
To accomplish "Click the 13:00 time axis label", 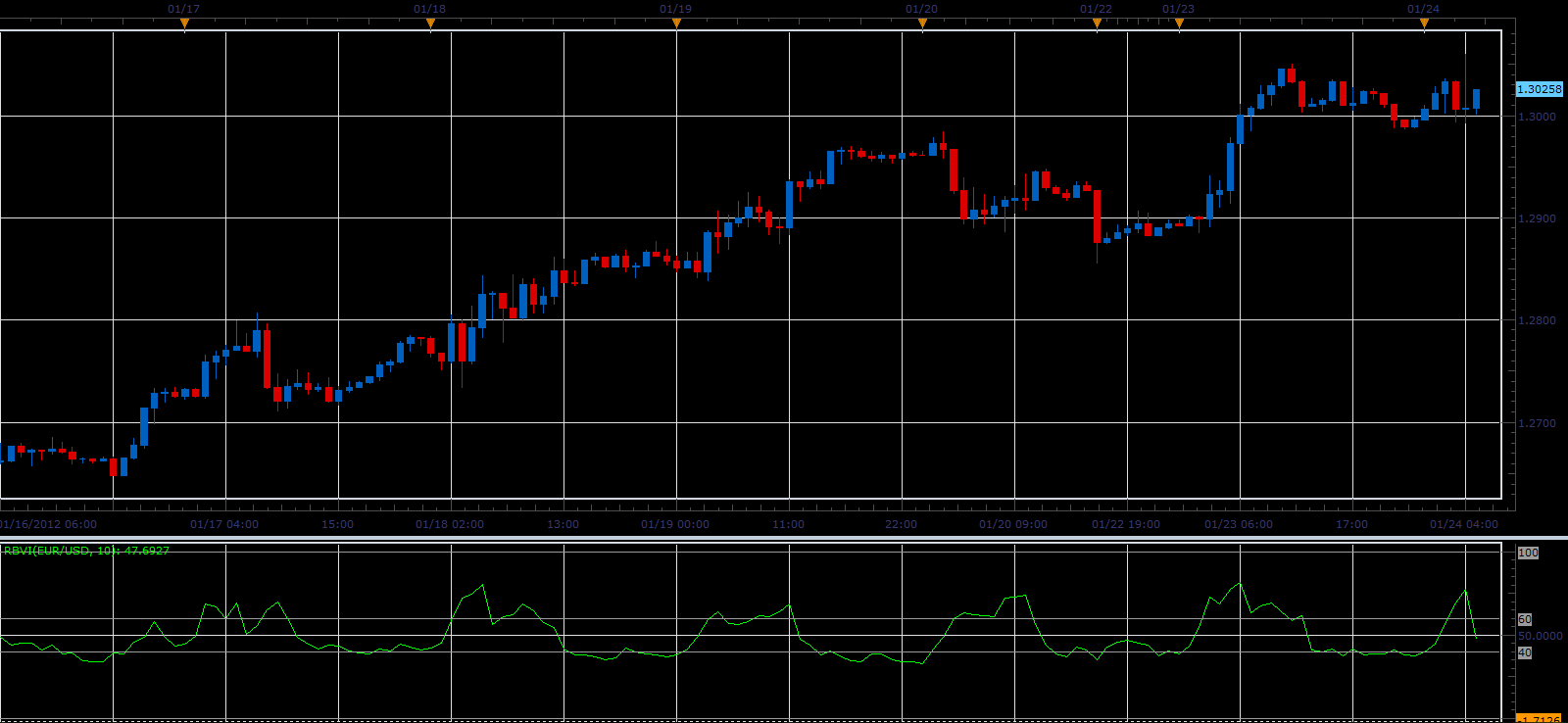I will (563, 524).
